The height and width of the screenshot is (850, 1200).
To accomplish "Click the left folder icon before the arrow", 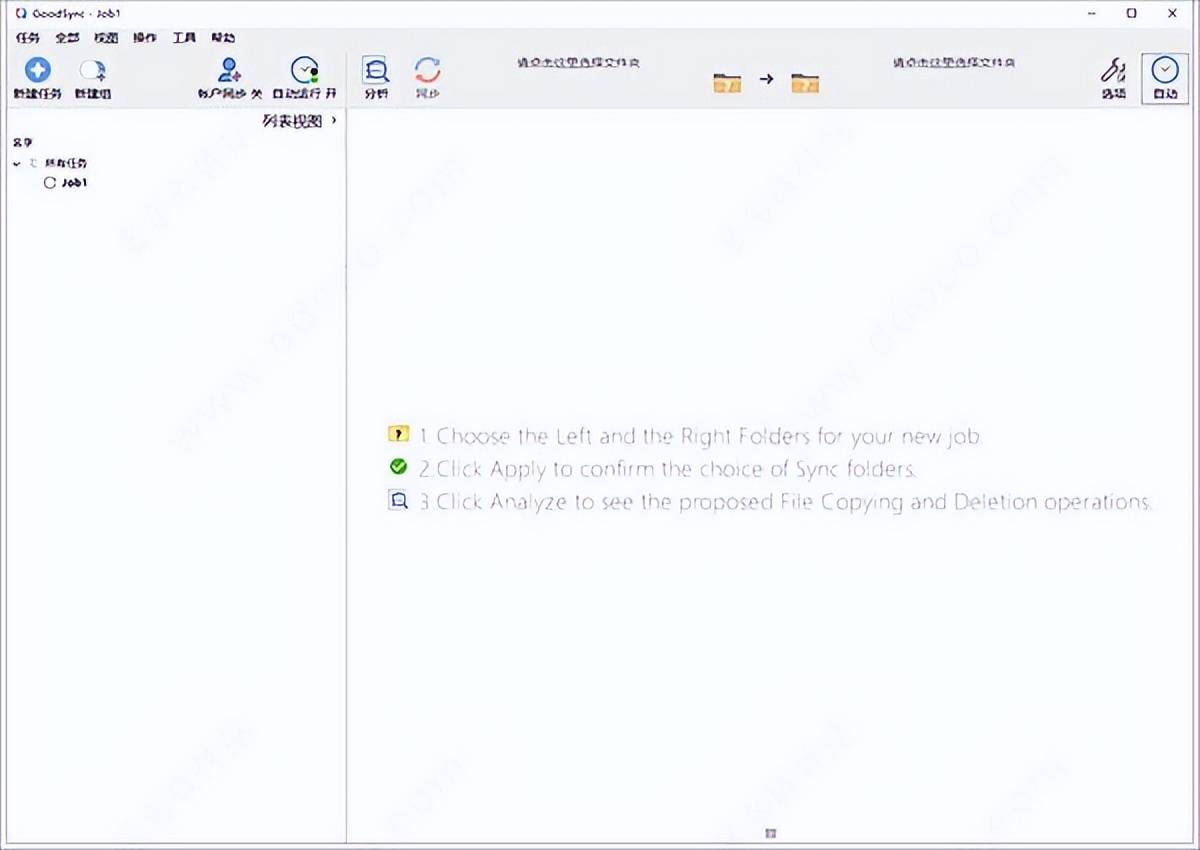I will click(x=727, y=83).
